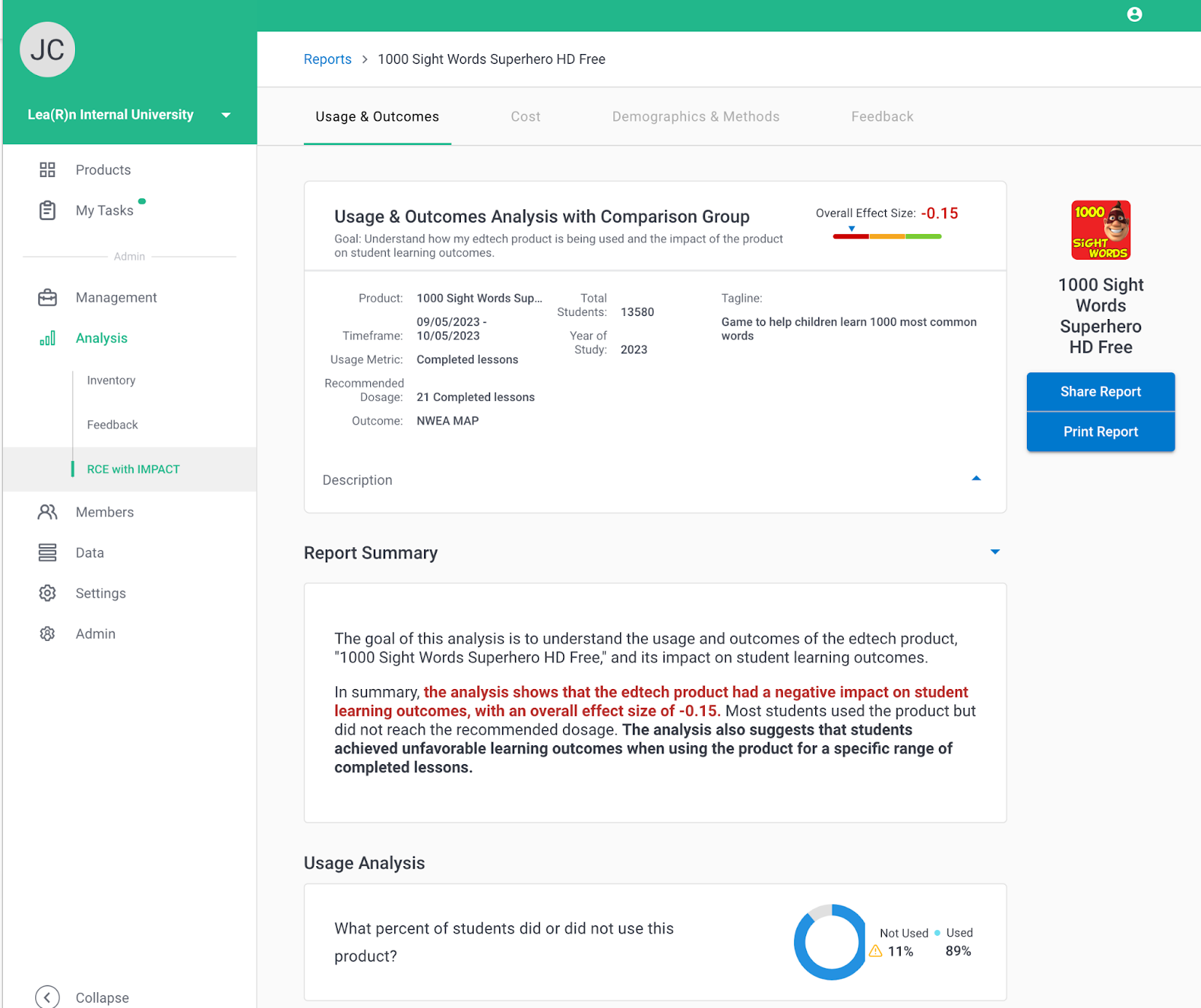Screen dimensions: 1201x1008
Task: Click the timeframe date range value
Action: 452,329
